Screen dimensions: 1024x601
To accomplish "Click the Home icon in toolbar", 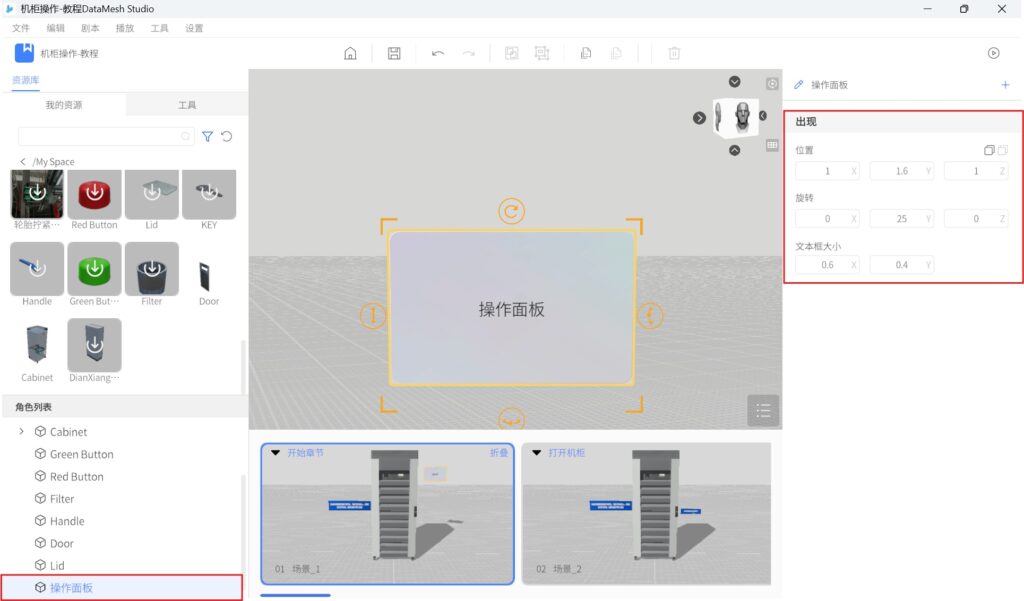I will click(350, 53).
